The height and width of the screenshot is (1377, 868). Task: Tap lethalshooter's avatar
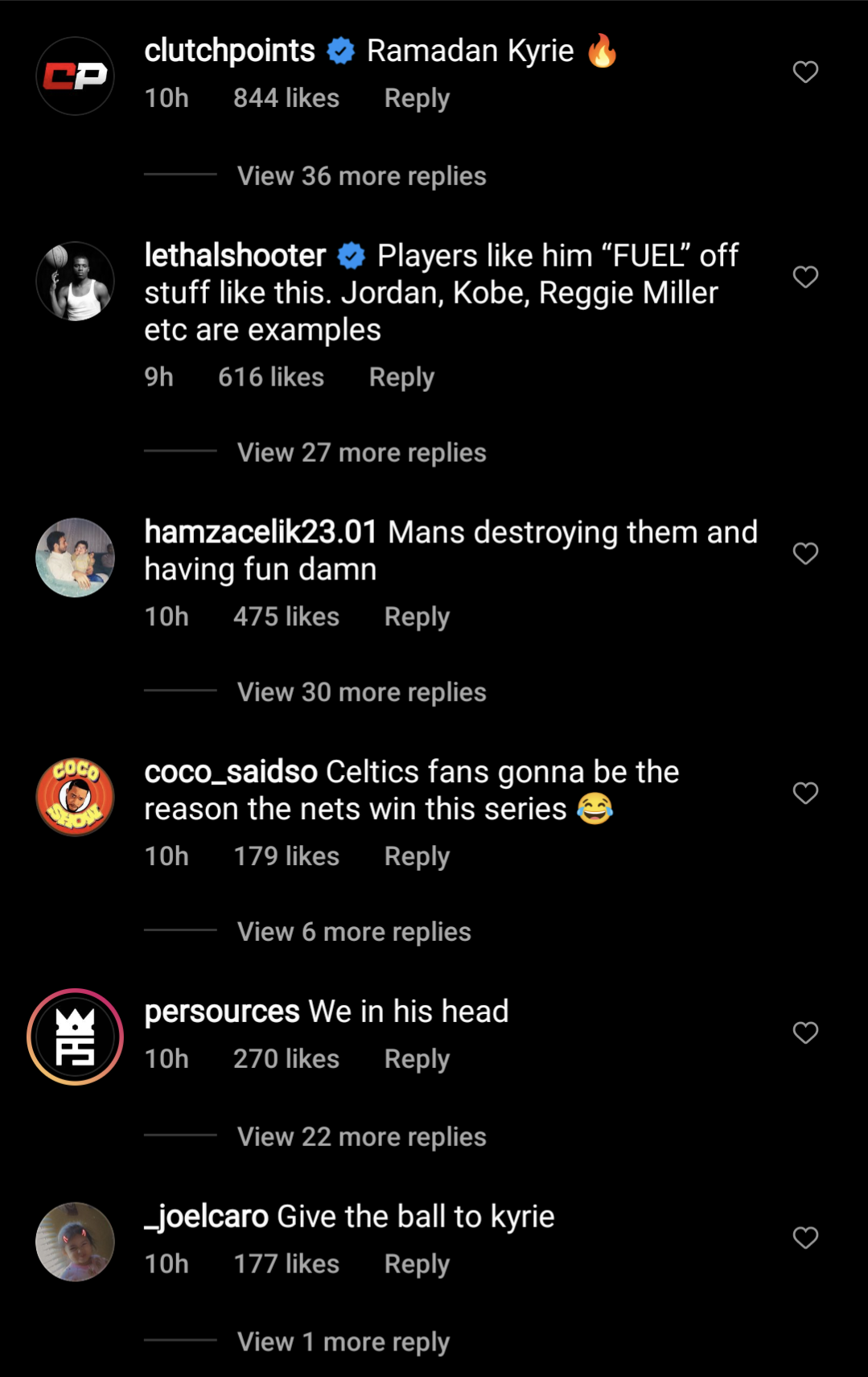(76, 281)
